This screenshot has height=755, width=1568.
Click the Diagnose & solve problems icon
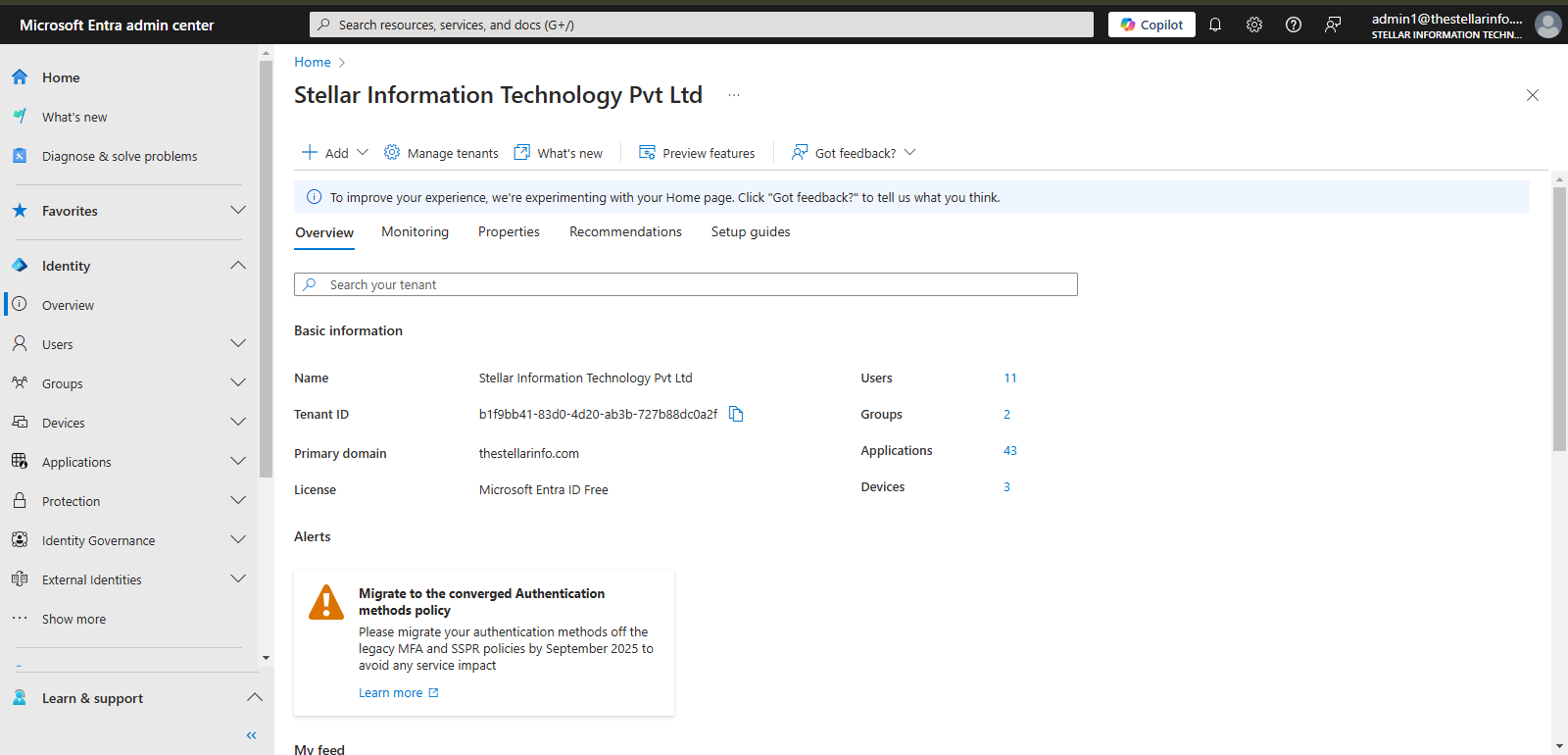pyautogui.click(x=20, y=155)
